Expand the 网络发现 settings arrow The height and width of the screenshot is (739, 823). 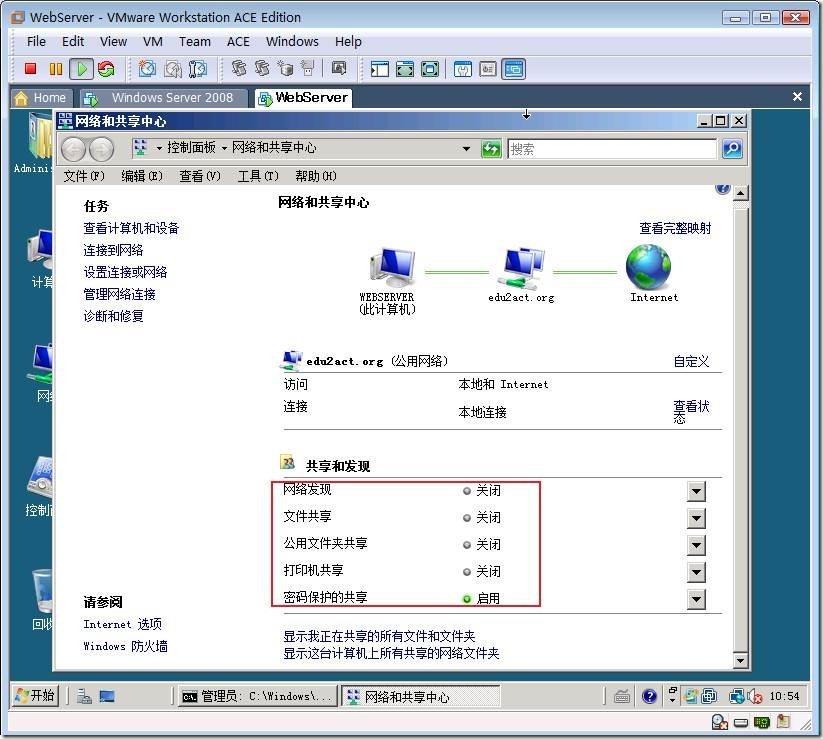(x=696, y=492)
